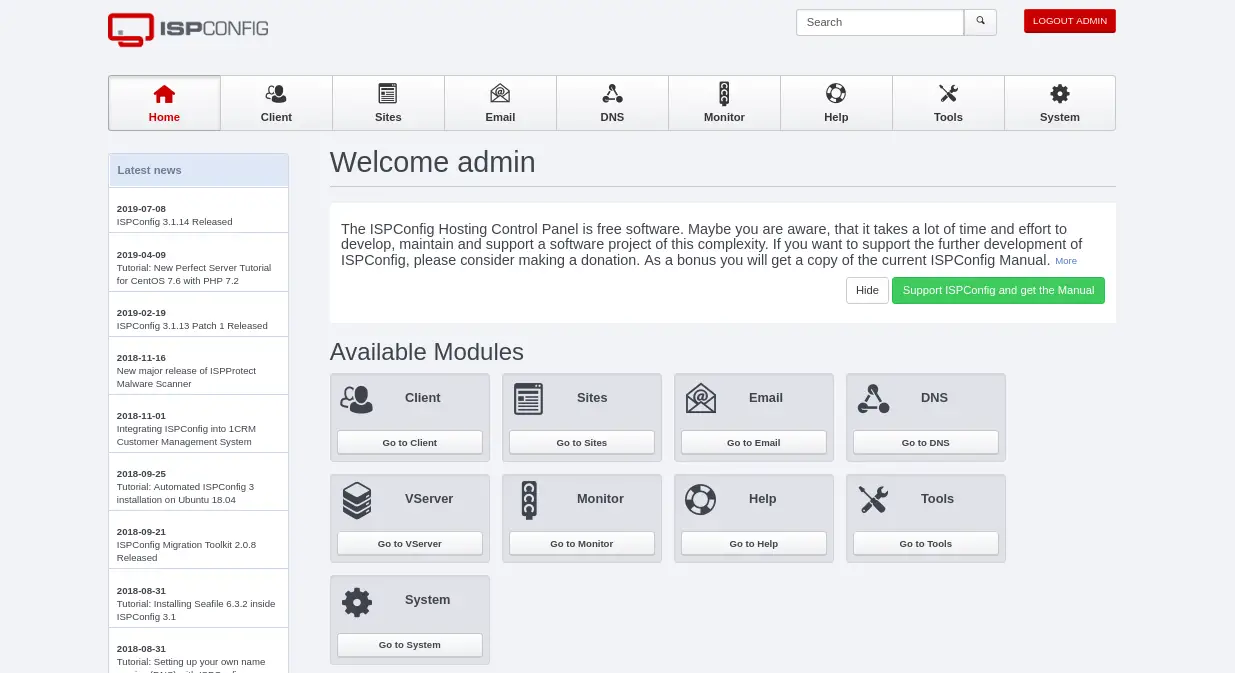Open news Perfect Server Tutorial for CentOS 7.6

point(194,274)
